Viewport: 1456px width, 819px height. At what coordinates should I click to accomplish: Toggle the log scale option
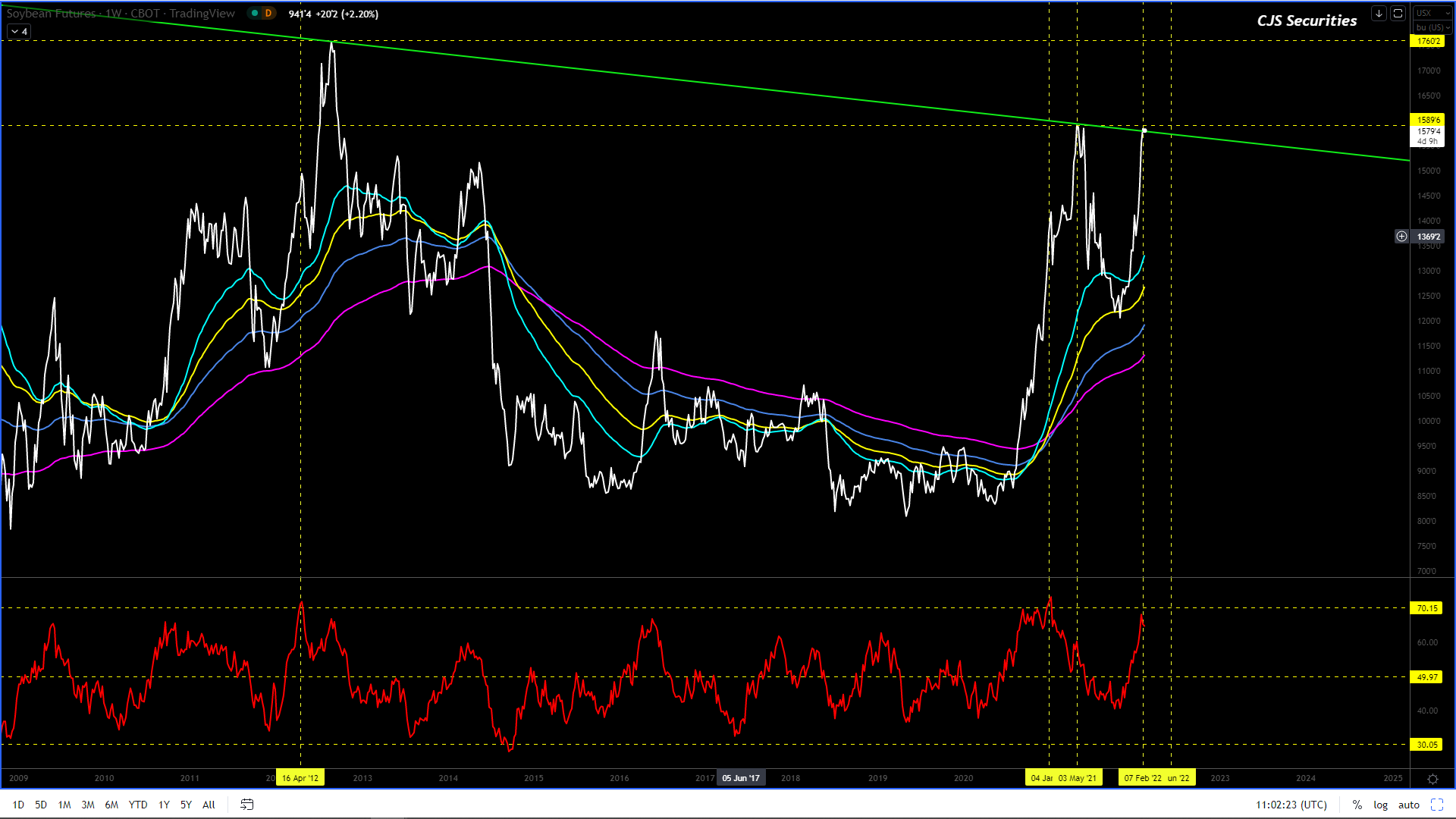coord(1380,805)
